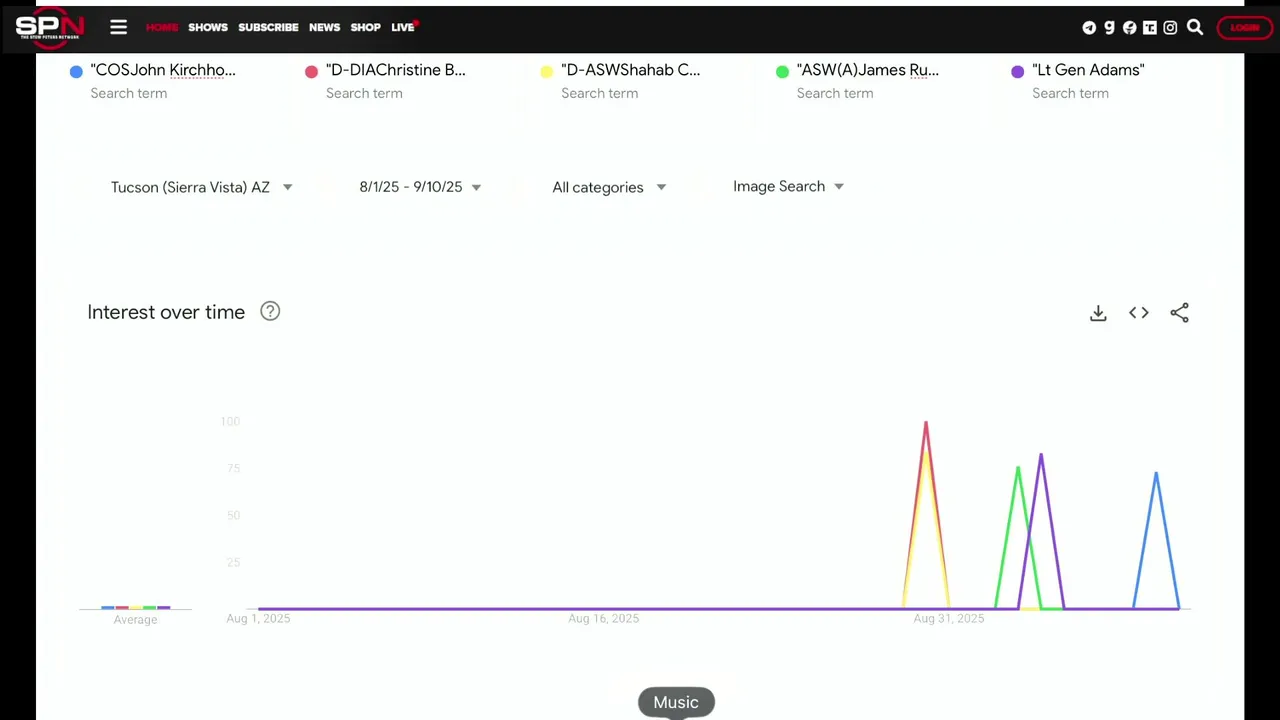Screen dimensions: 1280x720
Task: Go to the HOME menu item
Action: (162, 27)
